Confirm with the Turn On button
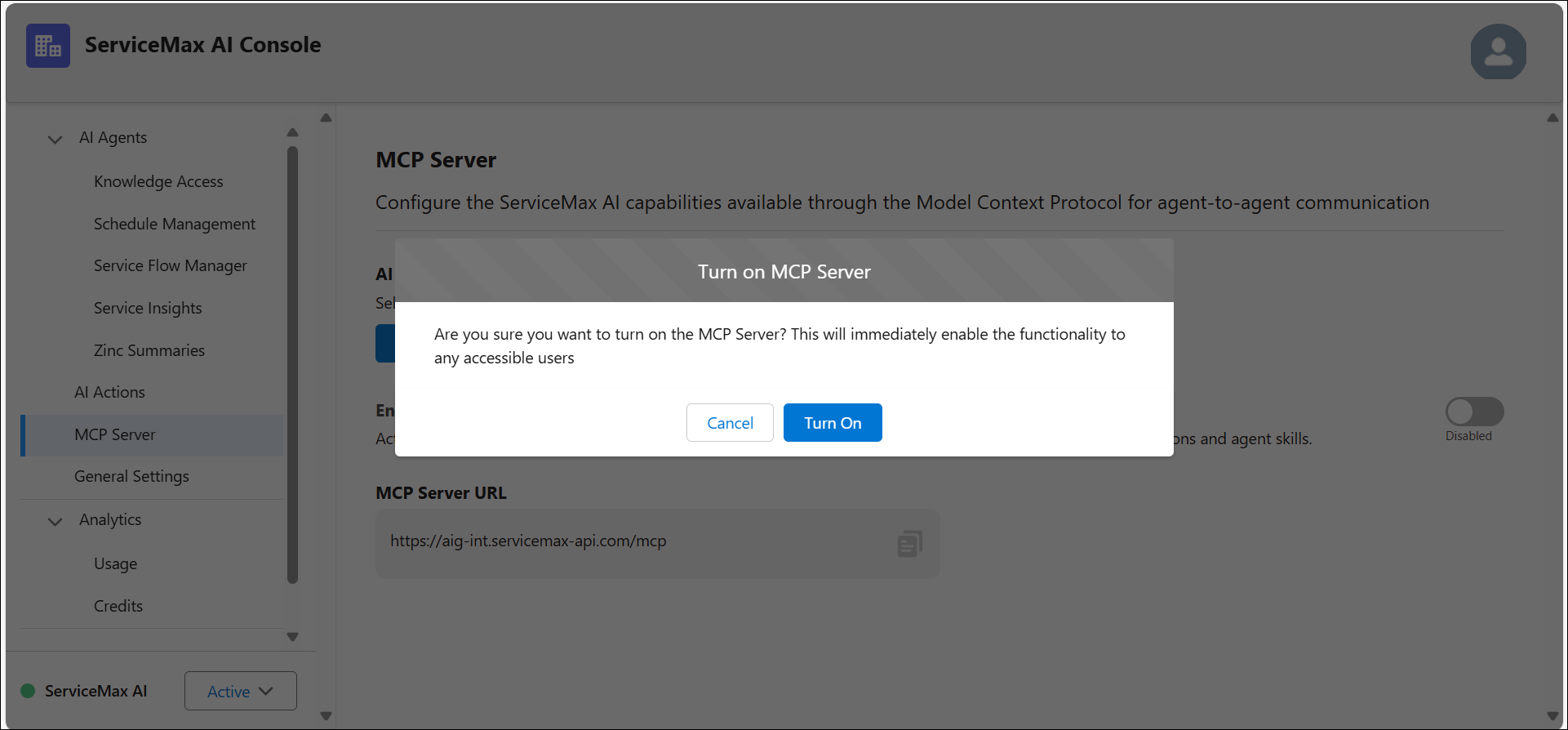 [833, 422]
